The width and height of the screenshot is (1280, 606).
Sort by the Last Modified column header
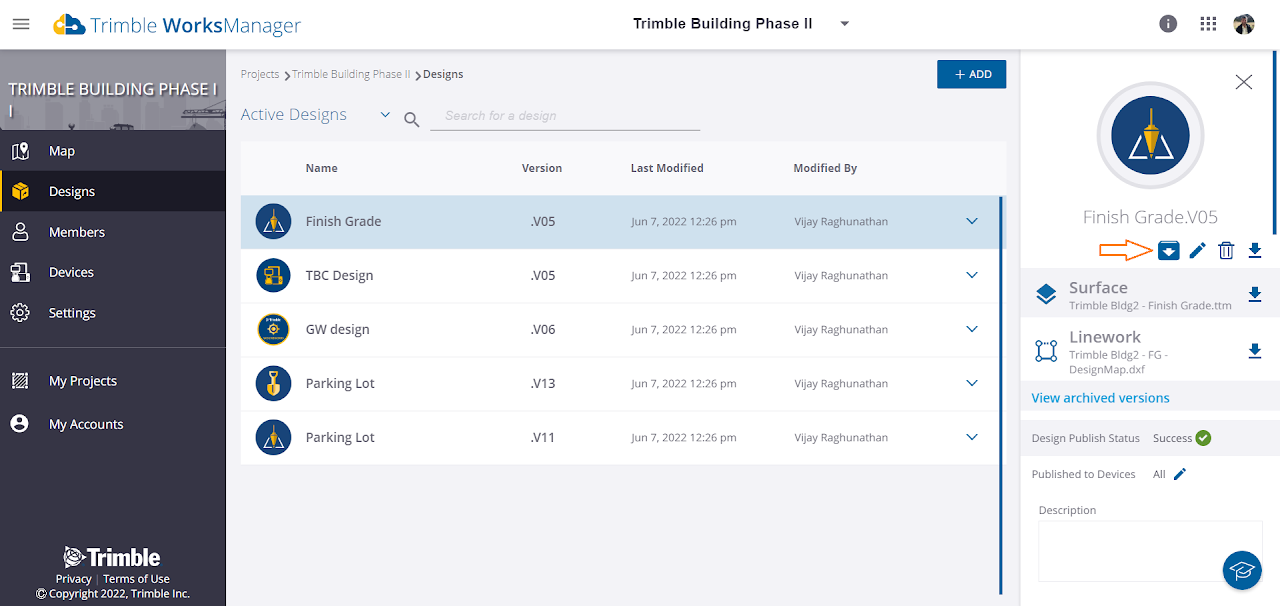667,168
